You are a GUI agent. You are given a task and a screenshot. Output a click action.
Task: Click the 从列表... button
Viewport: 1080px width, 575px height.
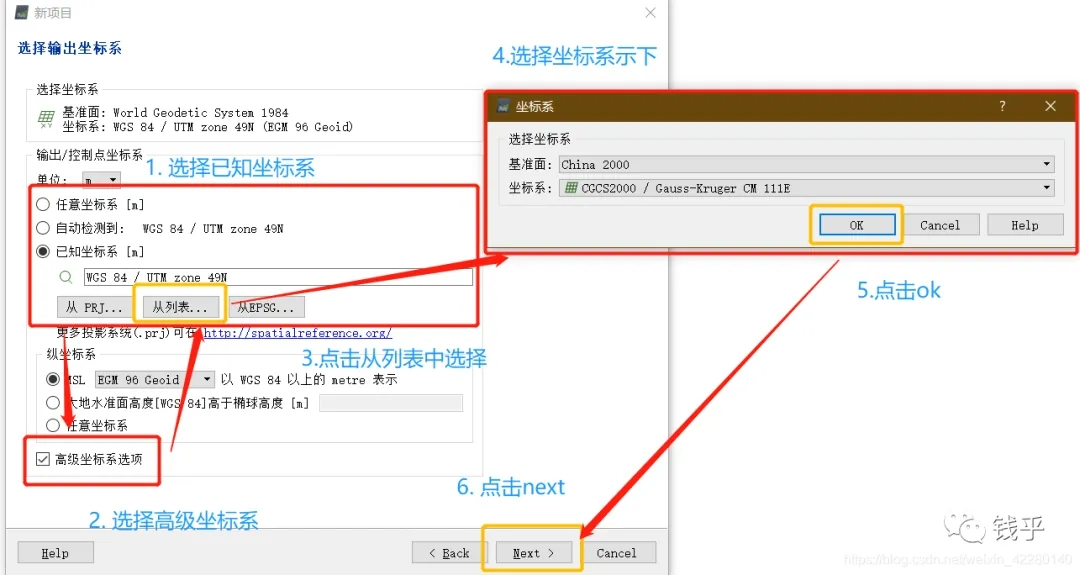point(180,307)
